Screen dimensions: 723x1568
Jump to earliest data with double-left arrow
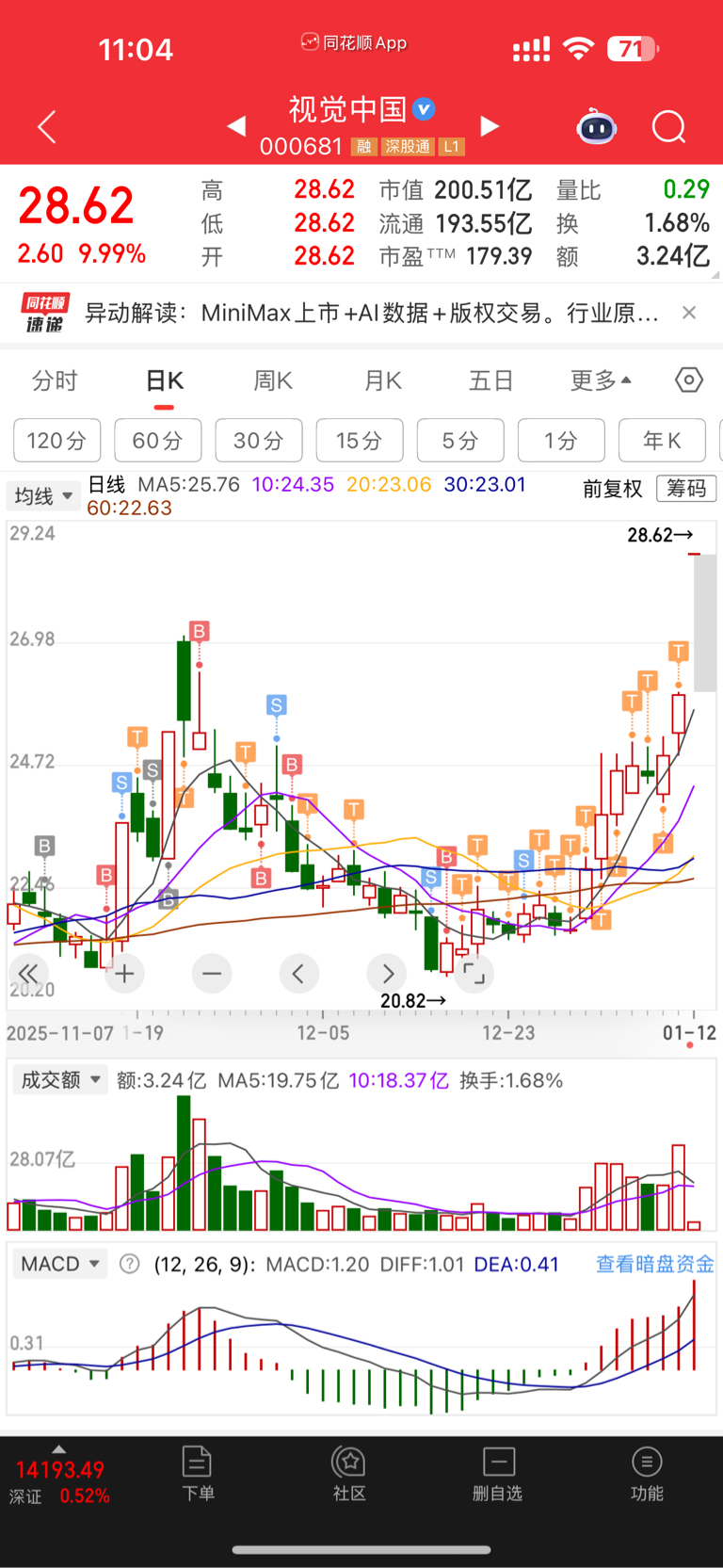coord(28,974)
